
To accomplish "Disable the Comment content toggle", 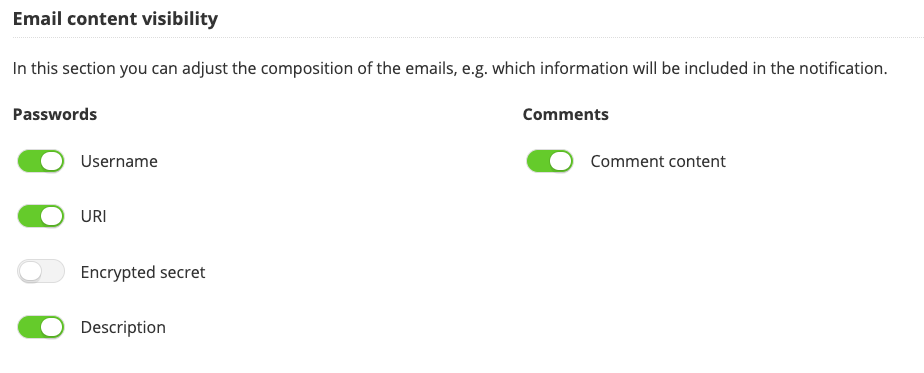I will tap(550, 161).
